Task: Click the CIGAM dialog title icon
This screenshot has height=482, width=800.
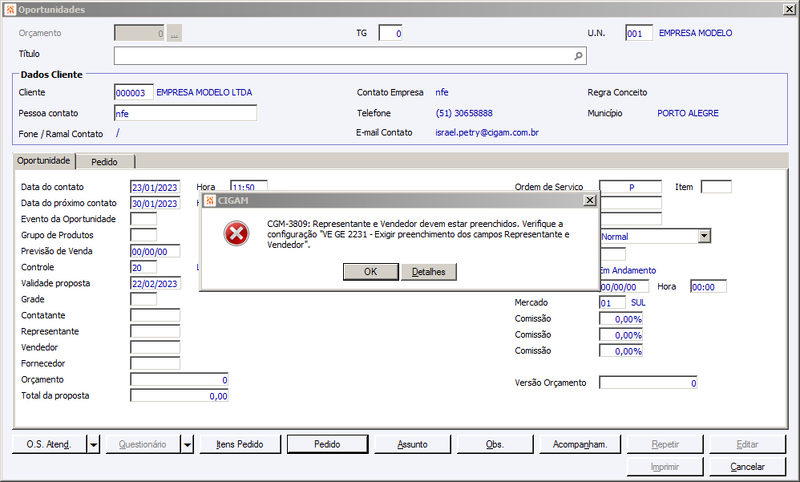Action: 210,200
